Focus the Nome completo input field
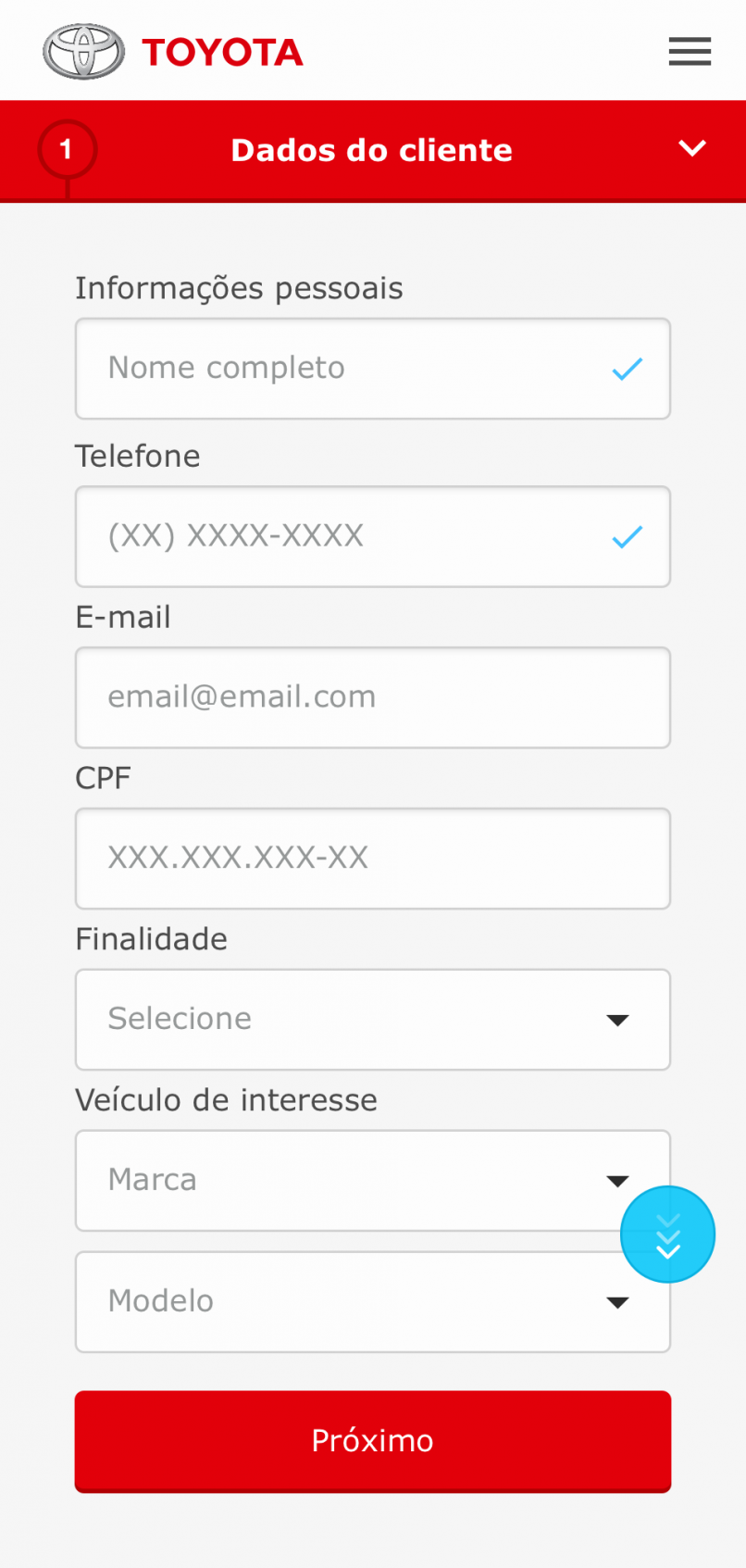 coord(342,369)
